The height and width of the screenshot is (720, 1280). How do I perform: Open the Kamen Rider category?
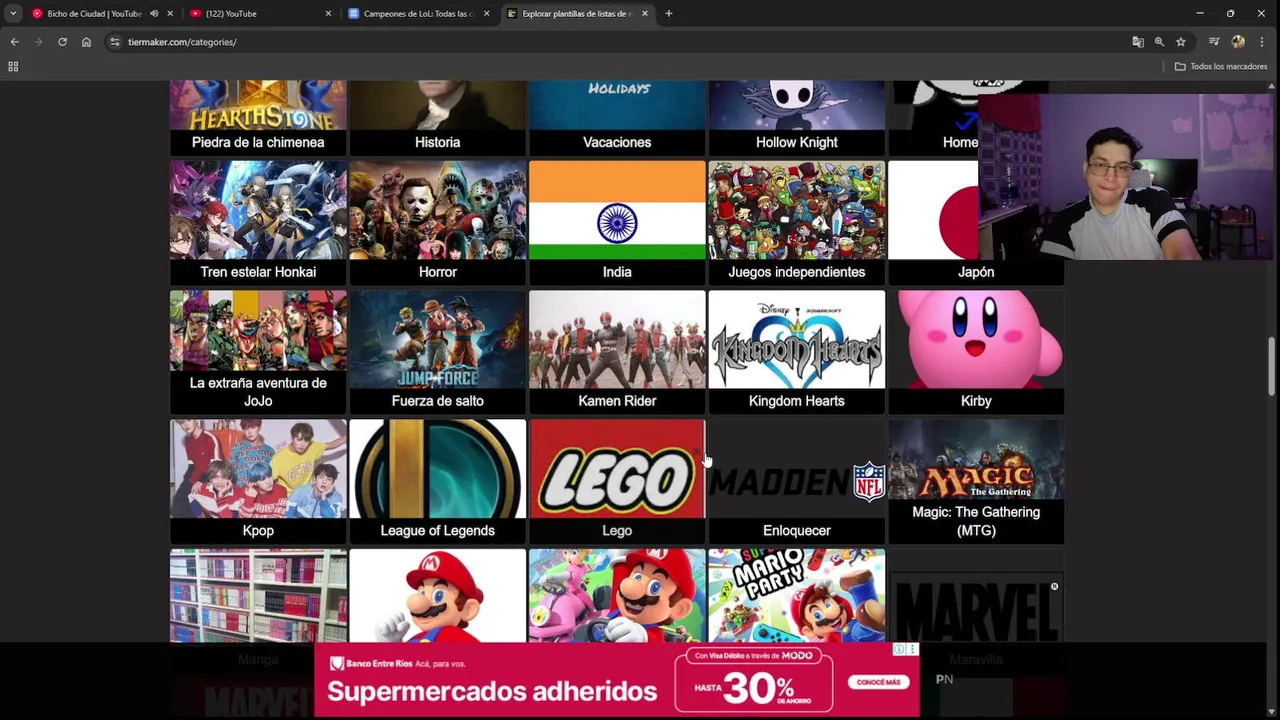(617, 352)
